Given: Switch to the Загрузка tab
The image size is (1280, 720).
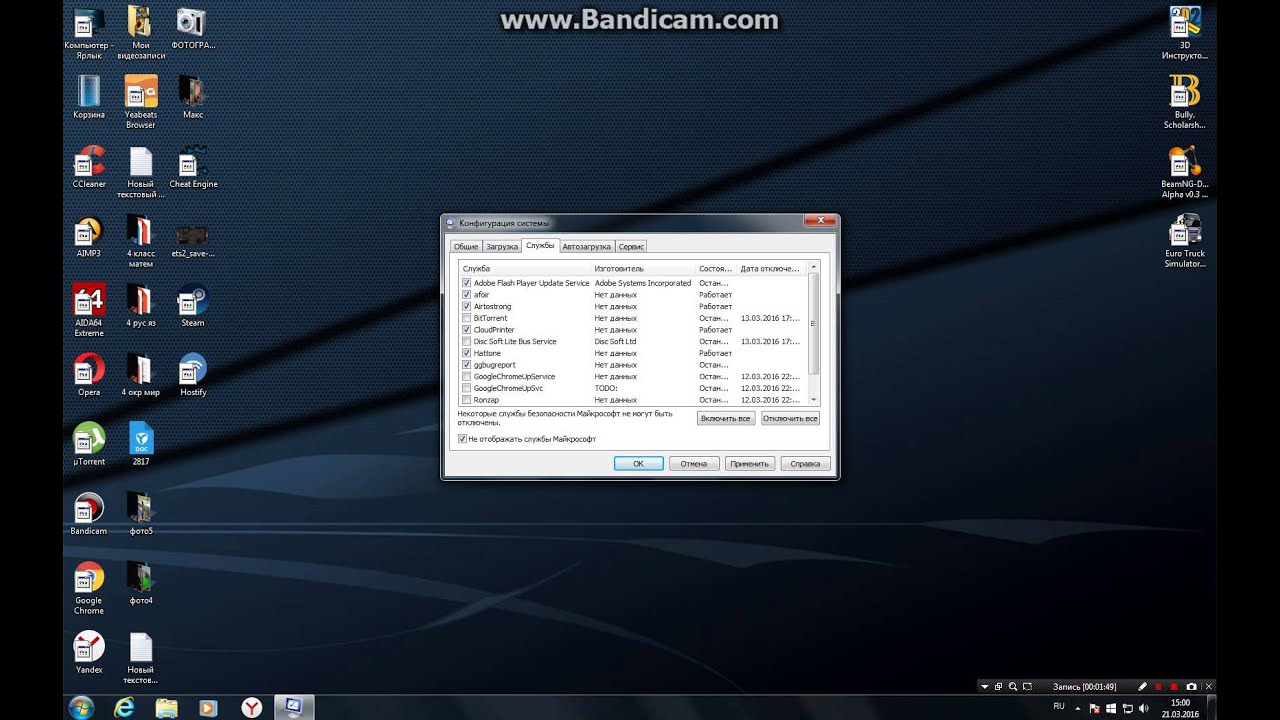Looking at the screenshot, I should coord(502,246).
